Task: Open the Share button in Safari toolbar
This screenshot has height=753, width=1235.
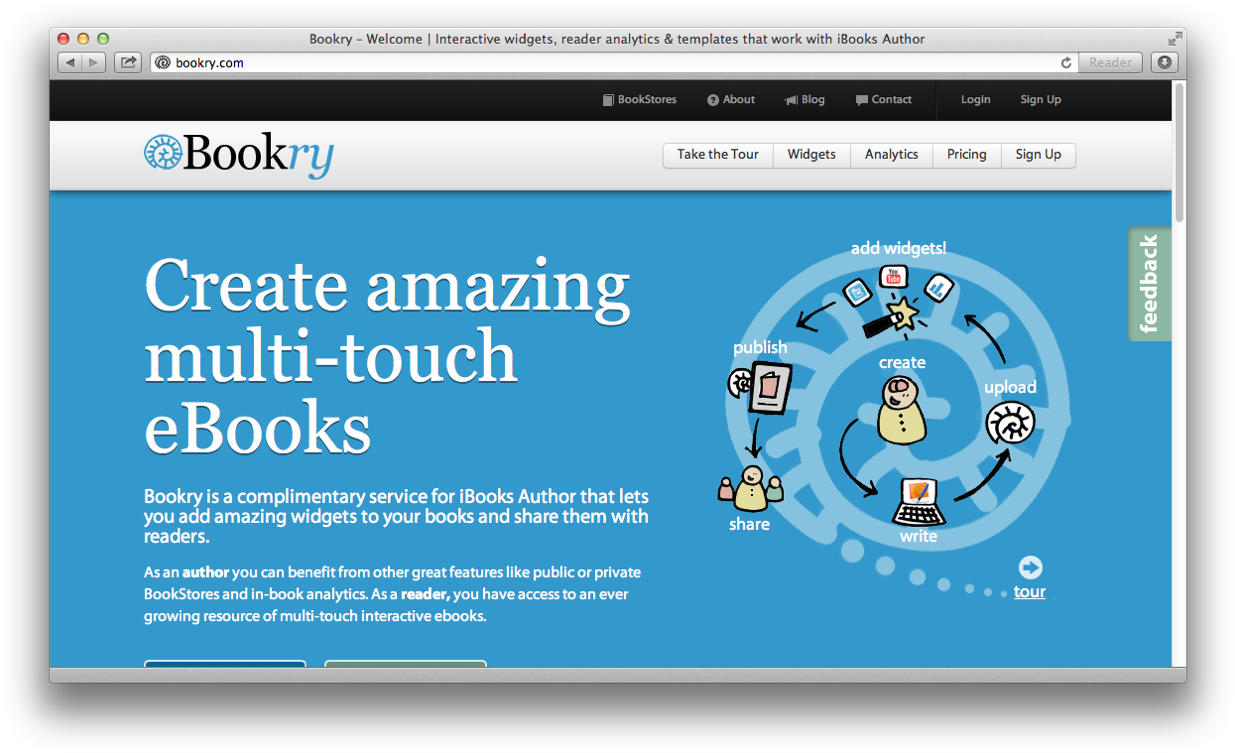Action: pyautogui.click(x=128, y=62)
